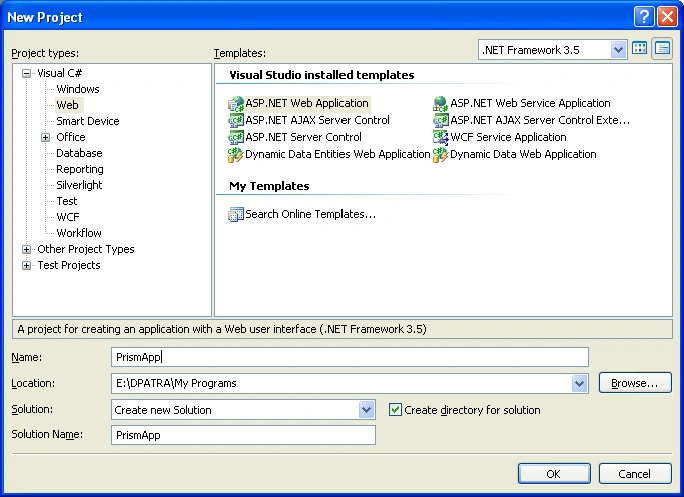Viewport: 684px width, 497px height.
Task: Click Browse to choose location
Action: (635, 383)
